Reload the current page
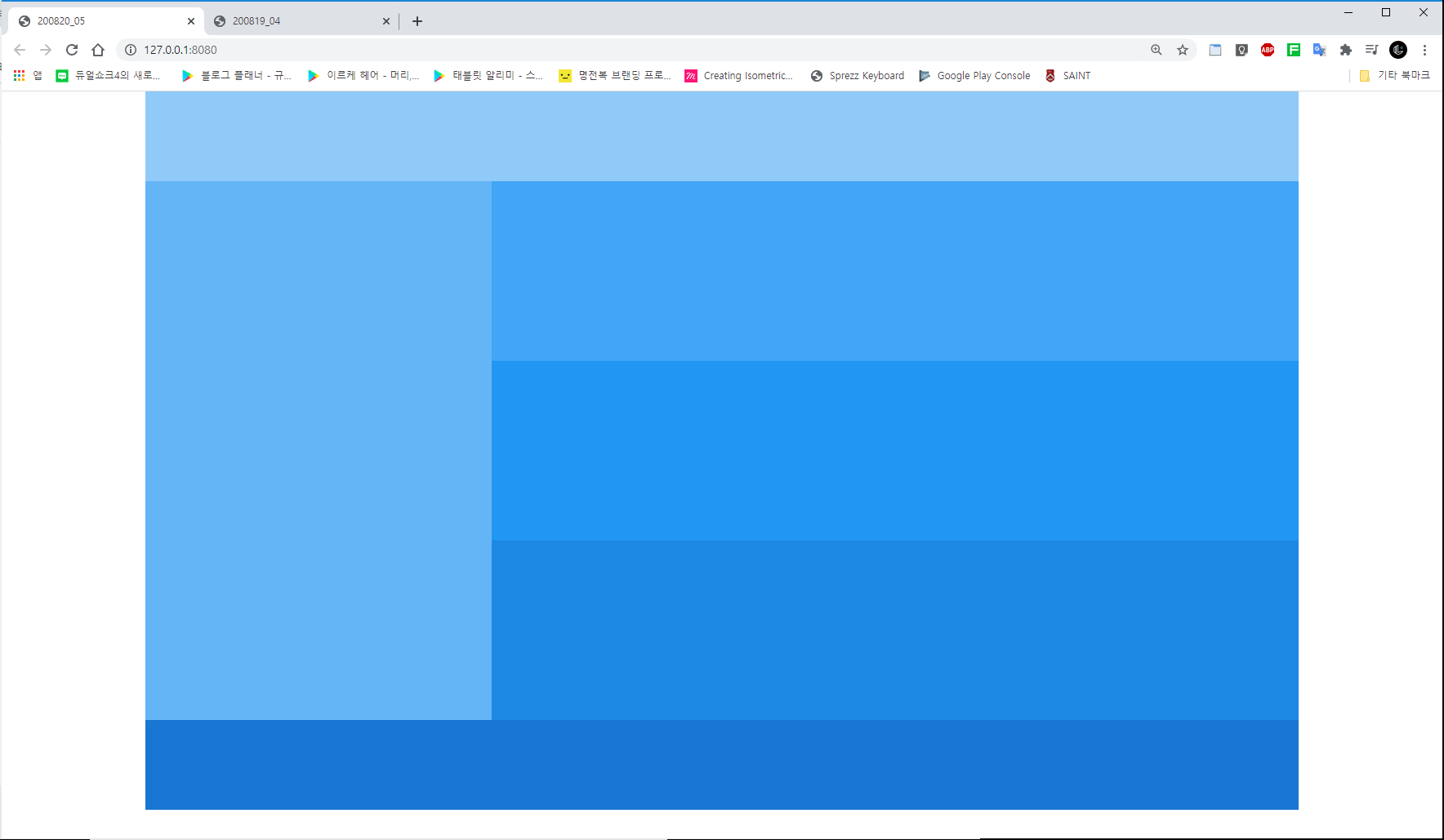The width and height of the screenshot is (1444, 840). click(72, 50)
